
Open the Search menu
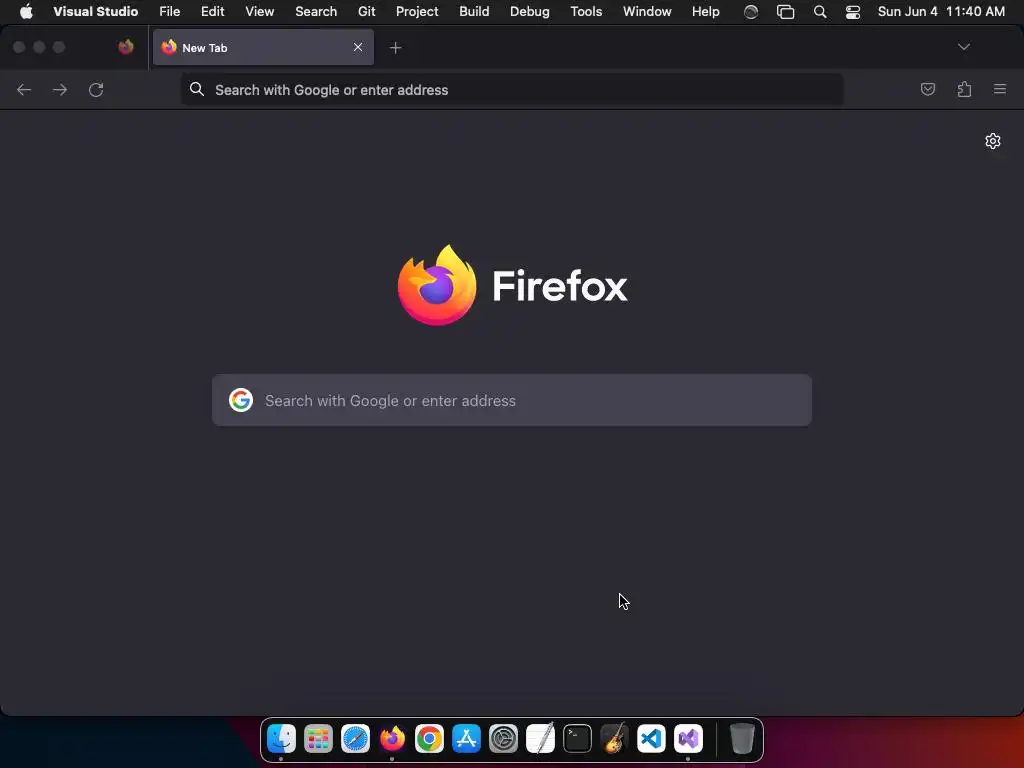tap(316, 12)
